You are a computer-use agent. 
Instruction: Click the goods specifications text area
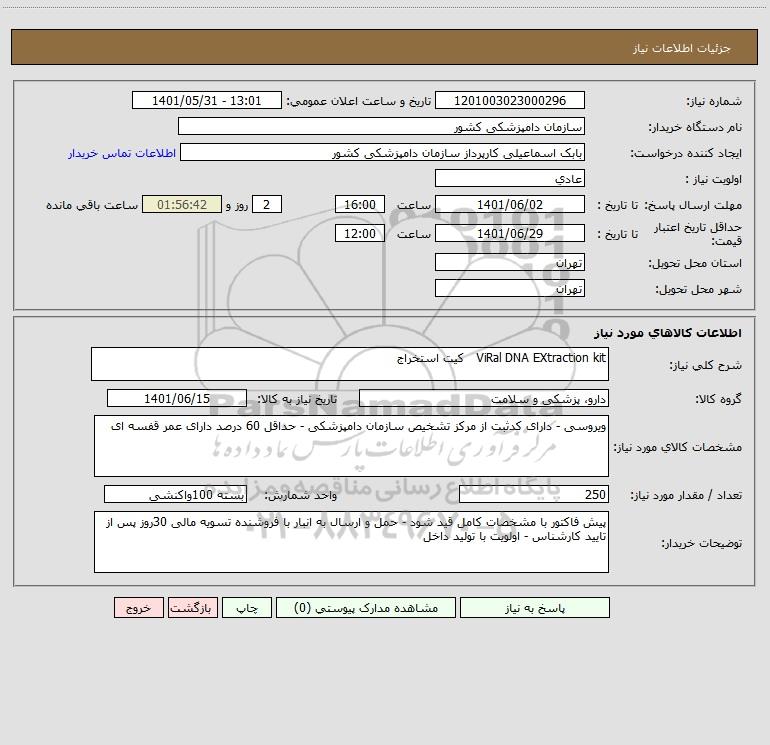tap(351, 446)
